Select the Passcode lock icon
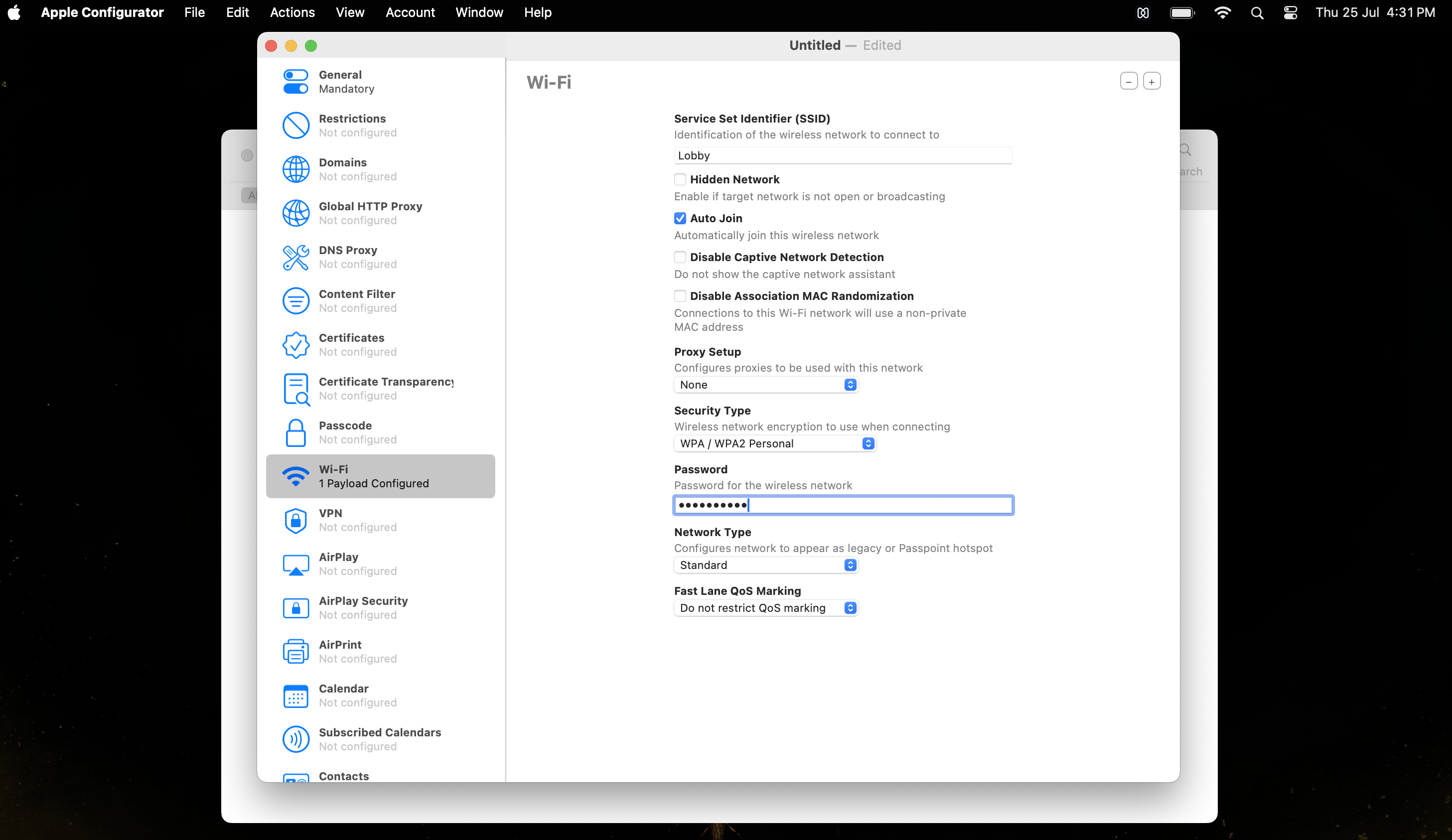The image size is (1452, 840). pyautogui.click(x=295, y=432)
